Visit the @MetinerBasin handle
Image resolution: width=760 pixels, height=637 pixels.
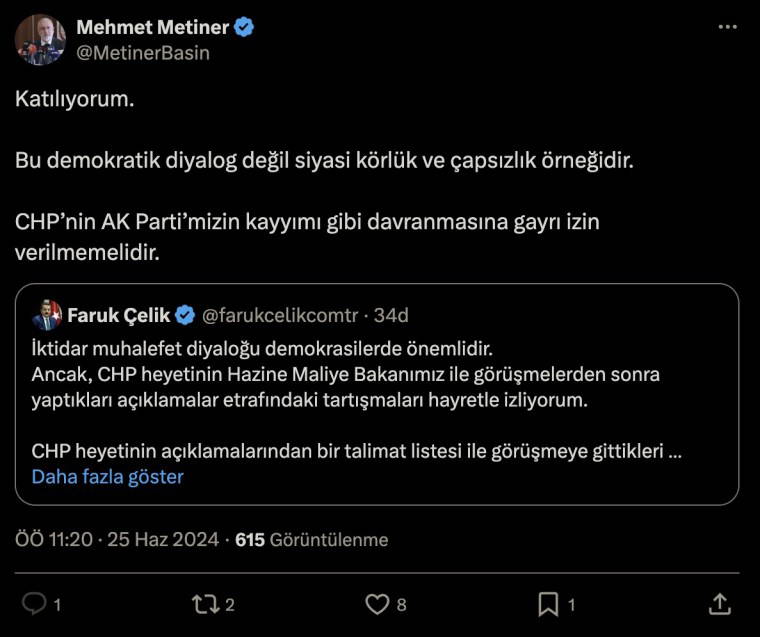[143, 53]
